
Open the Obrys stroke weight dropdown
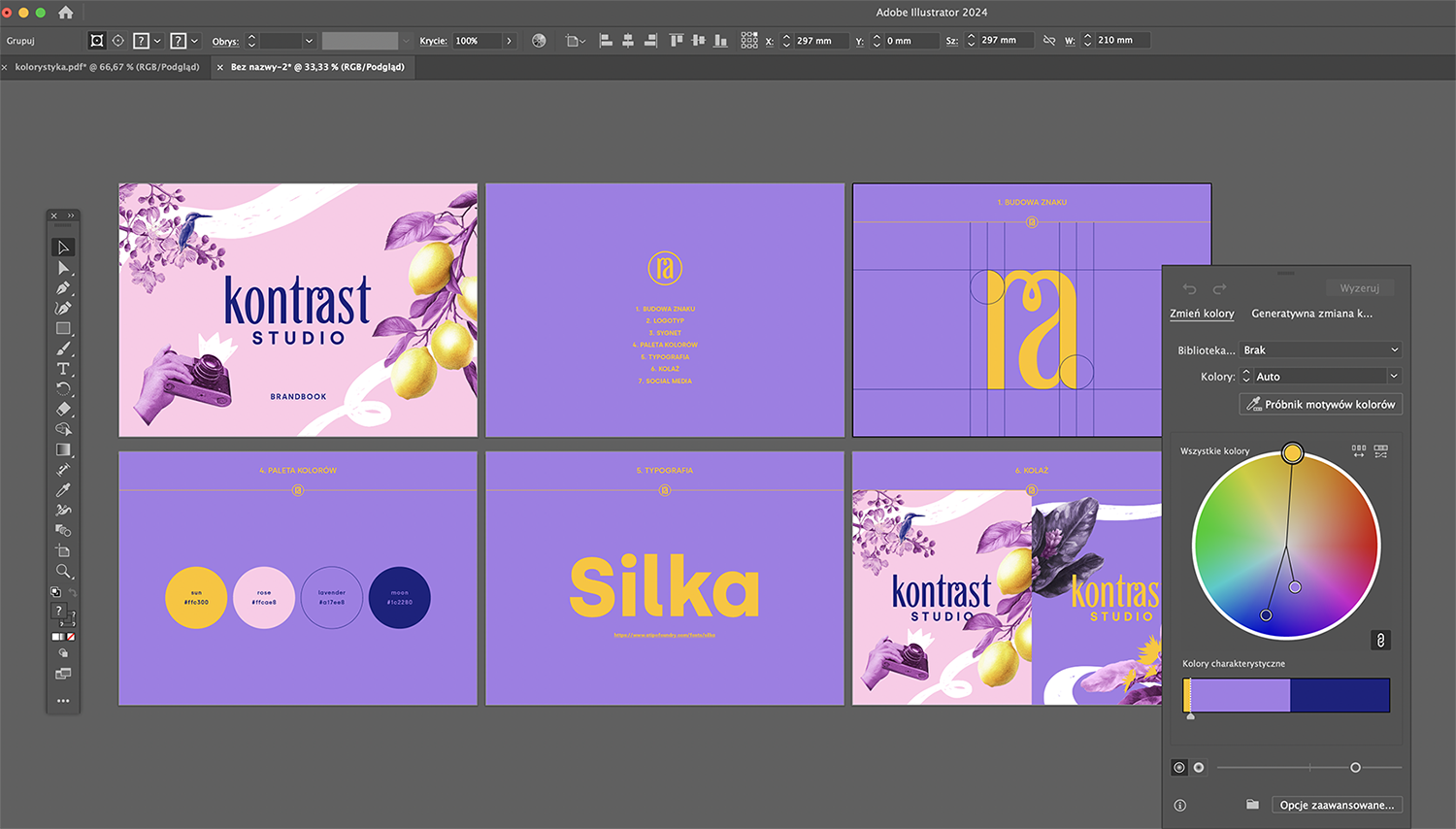point(309,41)
